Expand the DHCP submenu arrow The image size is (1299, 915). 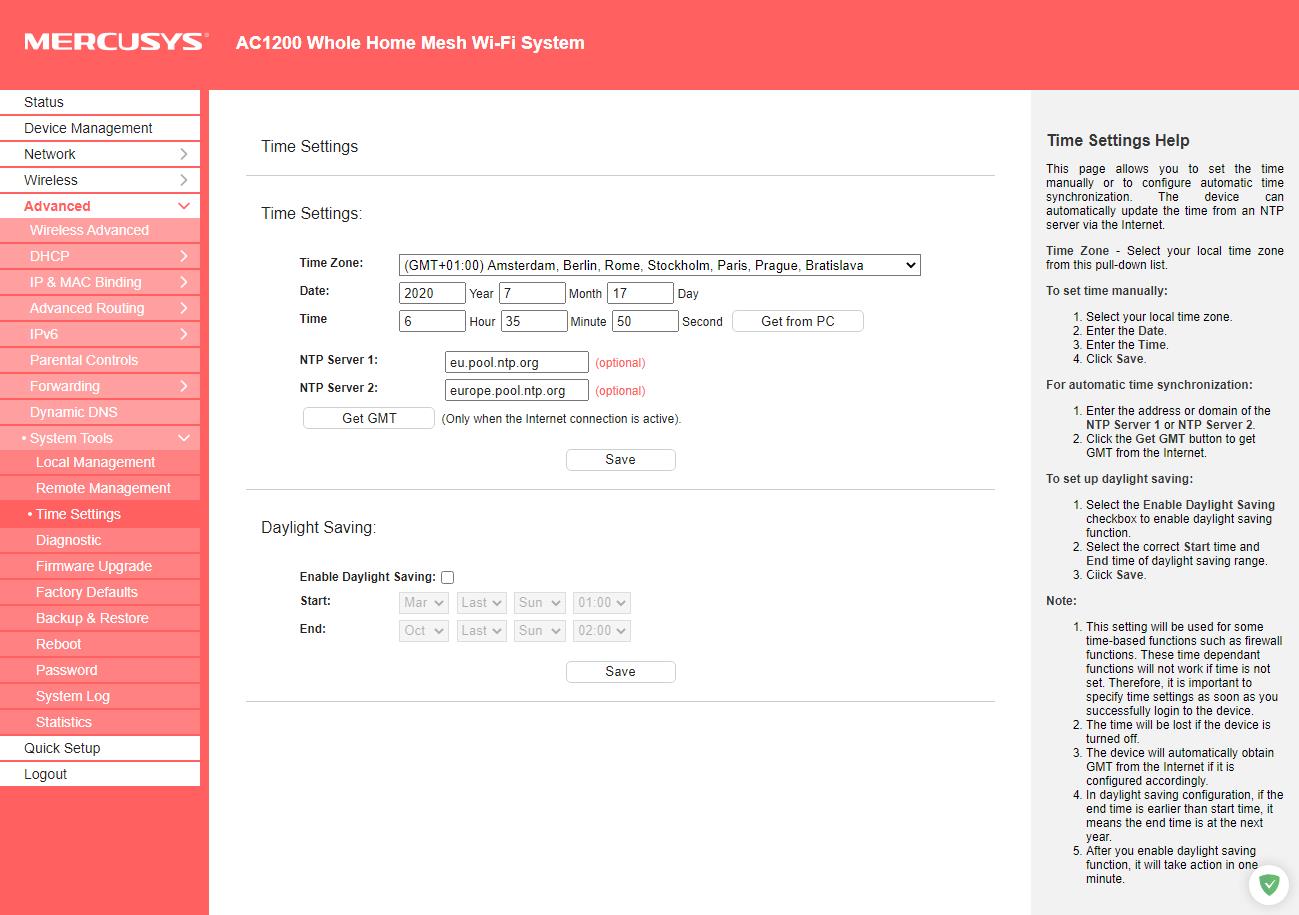pyautogui.click(x=184, y=256)
